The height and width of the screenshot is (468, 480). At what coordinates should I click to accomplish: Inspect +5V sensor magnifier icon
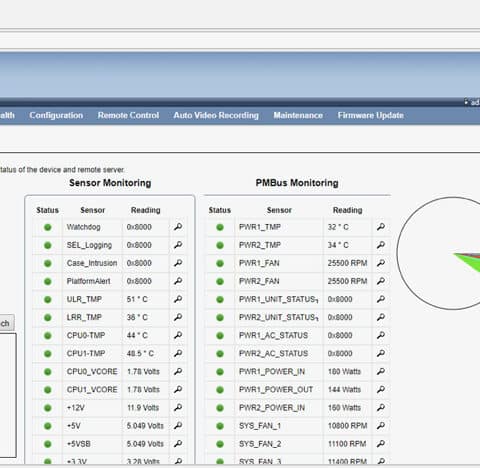pyautogui.click(x=178, y=425)
